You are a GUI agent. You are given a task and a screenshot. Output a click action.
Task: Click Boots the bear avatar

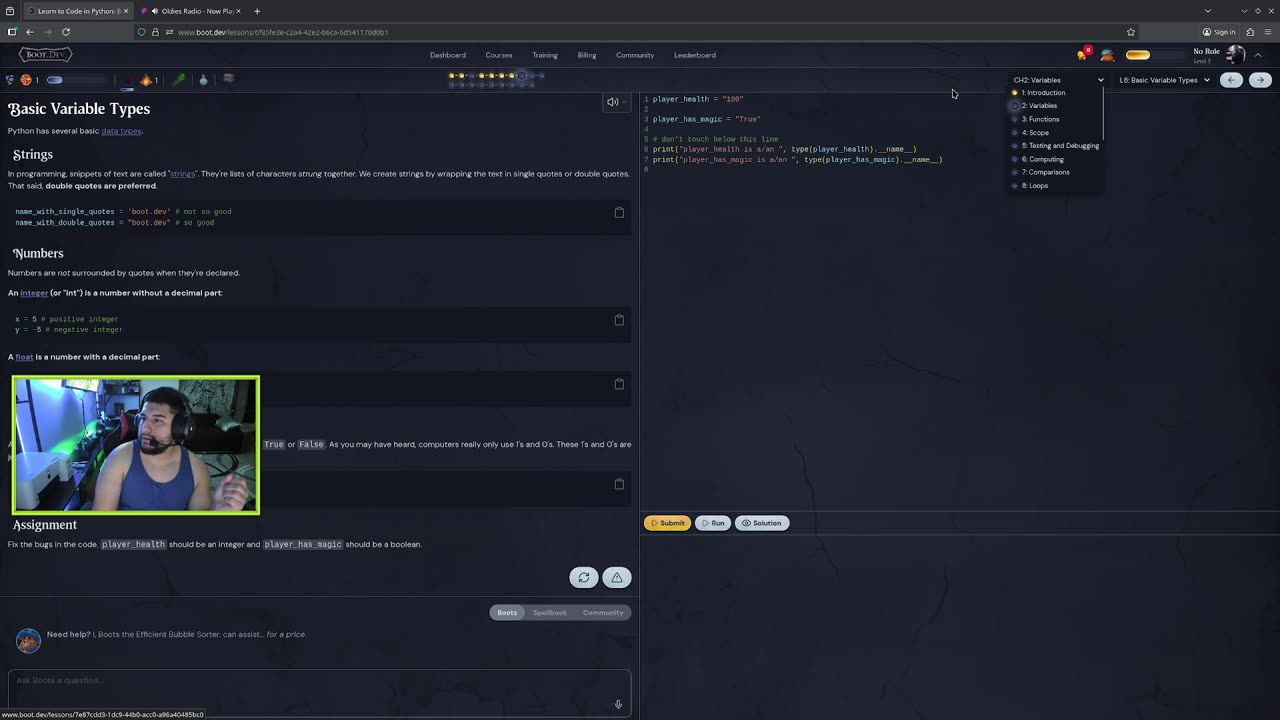click(x=28, y=640)
